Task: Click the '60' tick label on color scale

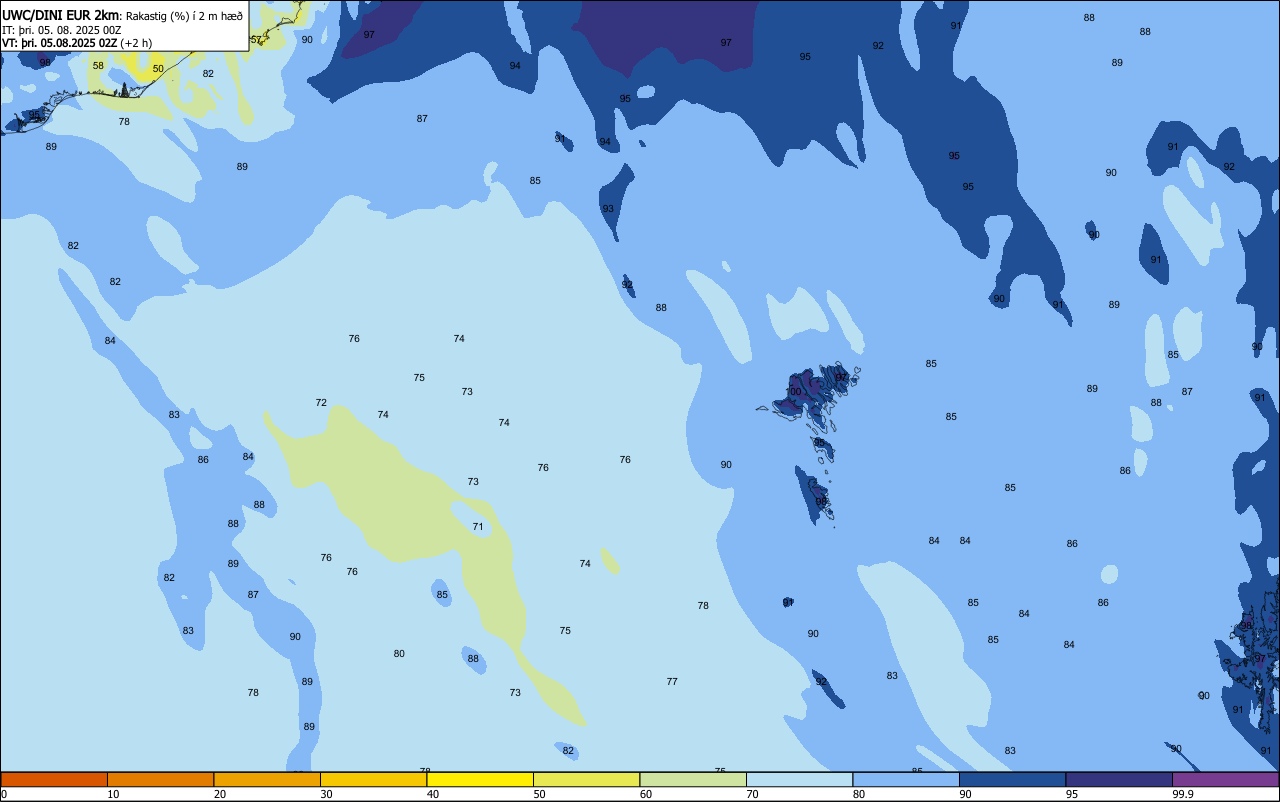Action: 646,794
